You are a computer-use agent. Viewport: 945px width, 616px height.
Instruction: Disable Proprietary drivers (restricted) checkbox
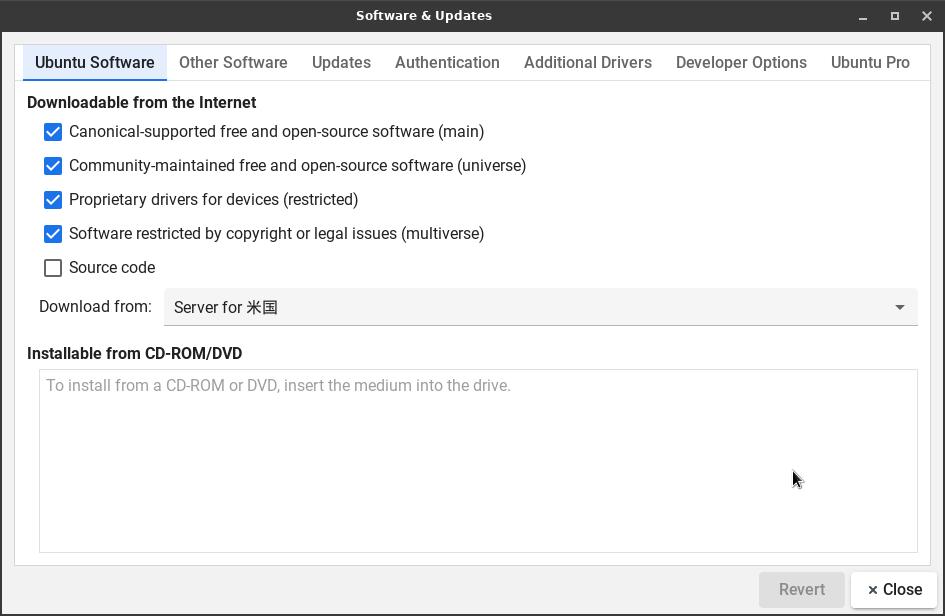point(53,200)
